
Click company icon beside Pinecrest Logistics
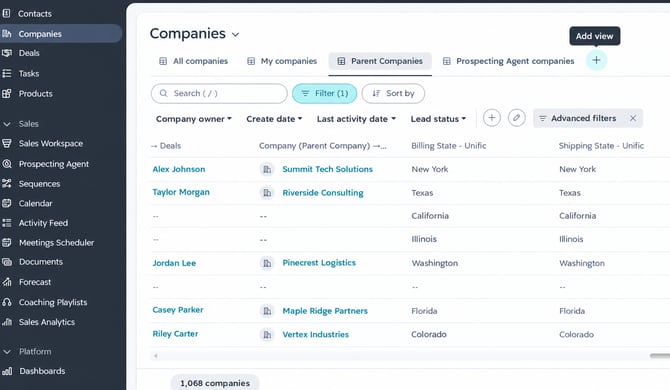[x=267, y=263]
